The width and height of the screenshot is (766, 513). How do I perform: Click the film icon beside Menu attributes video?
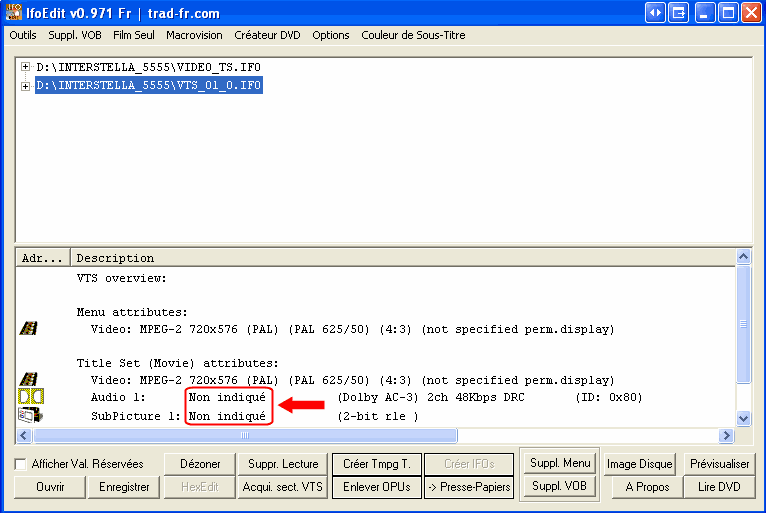point(28,328)
